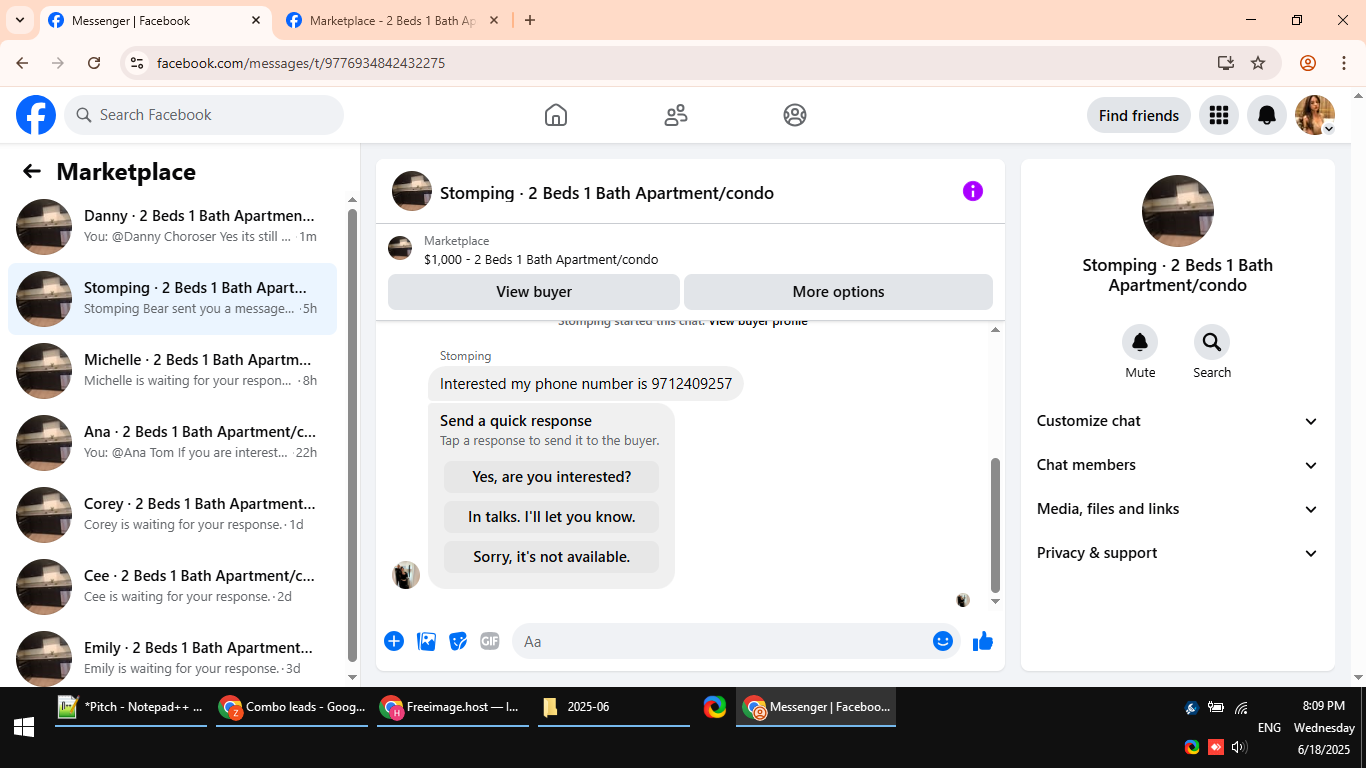
Task: Send quick response "In talks. I'll let you know."
Action: pyautogui.click(x=551, y=517)
